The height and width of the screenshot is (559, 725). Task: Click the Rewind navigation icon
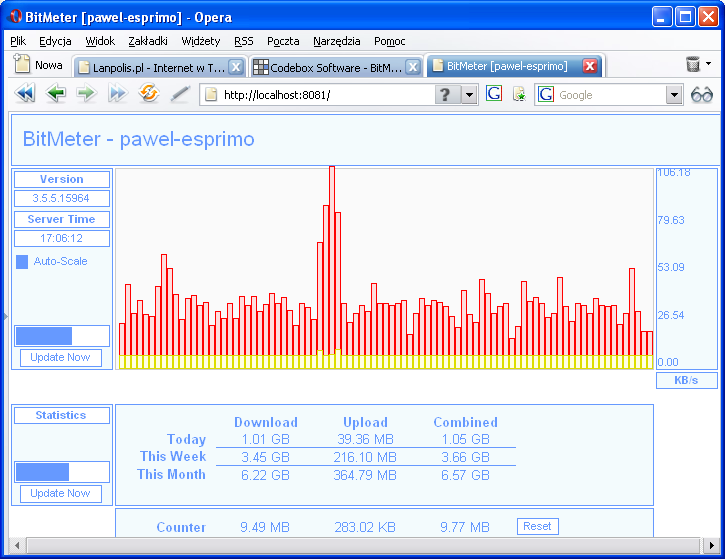coord(25,94)
